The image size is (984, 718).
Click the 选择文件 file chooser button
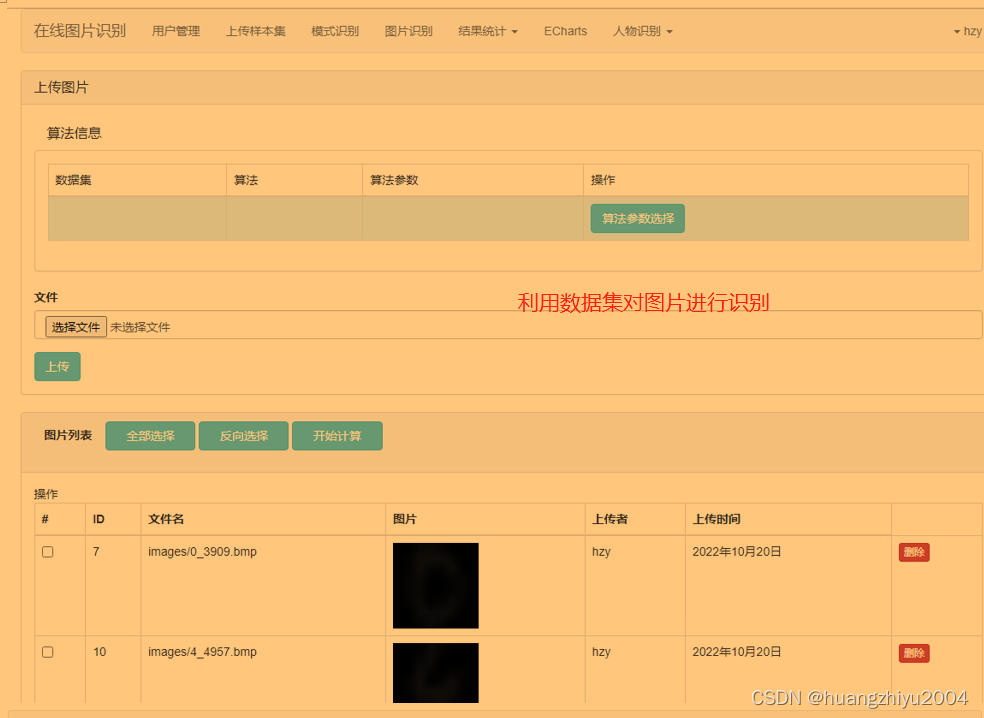76,326
